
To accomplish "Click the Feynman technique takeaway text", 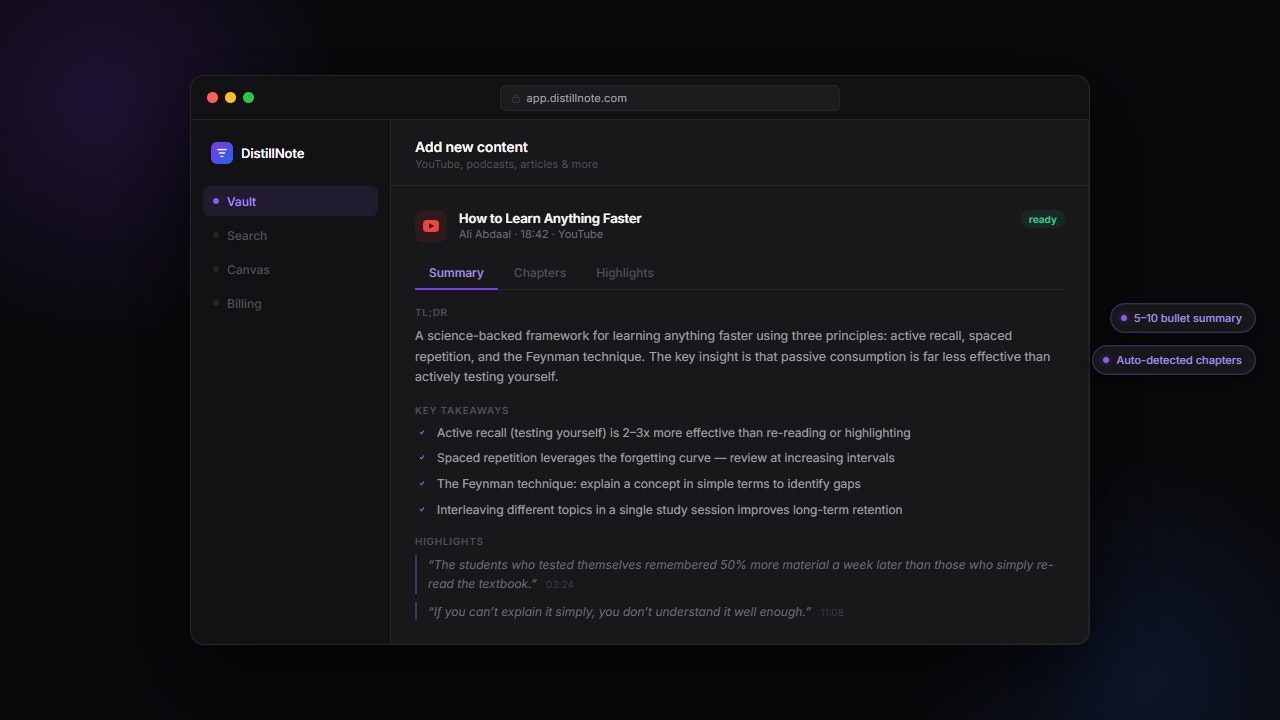I will click(x=649, y=484).
